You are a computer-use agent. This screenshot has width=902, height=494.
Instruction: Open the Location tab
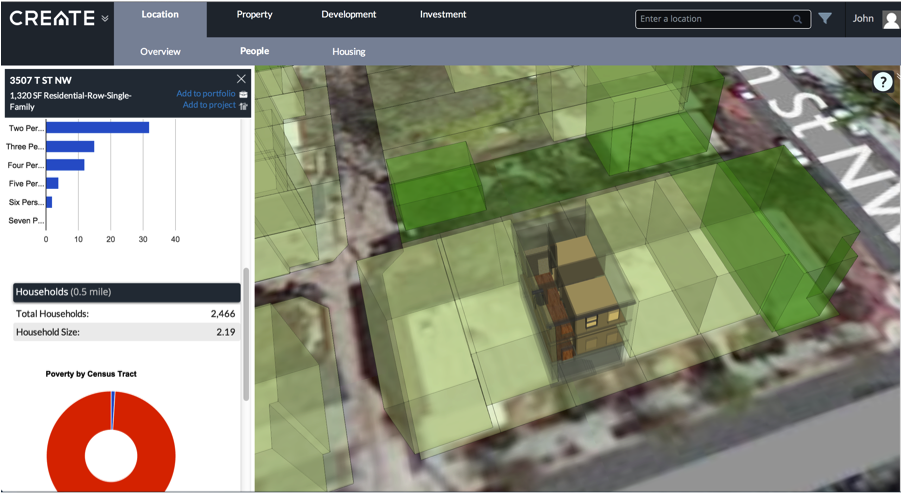click(160, 15)
